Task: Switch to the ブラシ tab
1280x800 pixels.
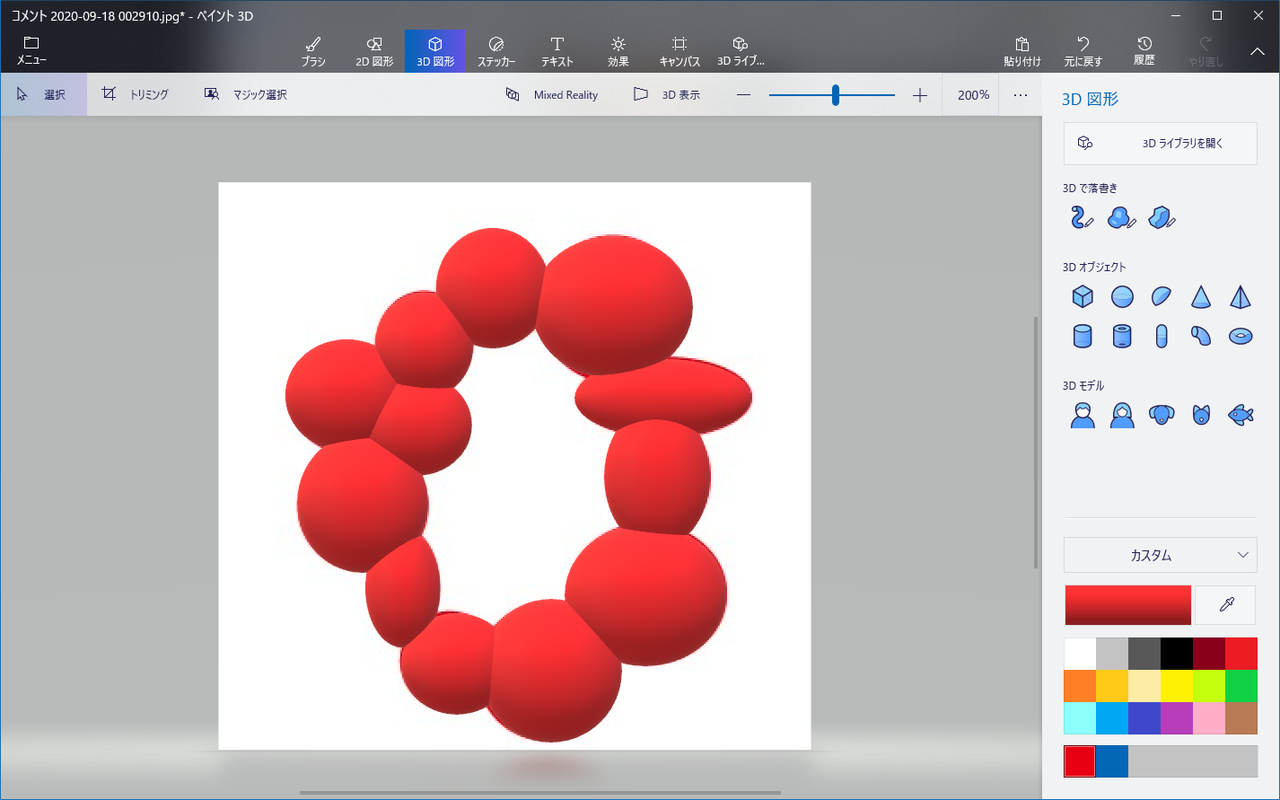Action: tap(313, 51)
